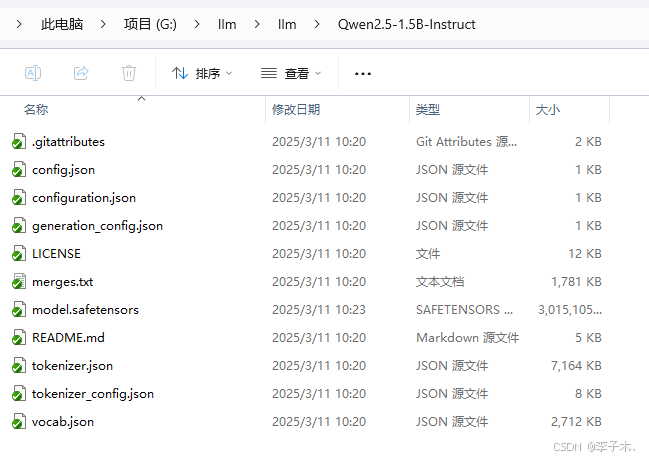
Task: Select the configuration.json file icon
Action: coord(19,198)
